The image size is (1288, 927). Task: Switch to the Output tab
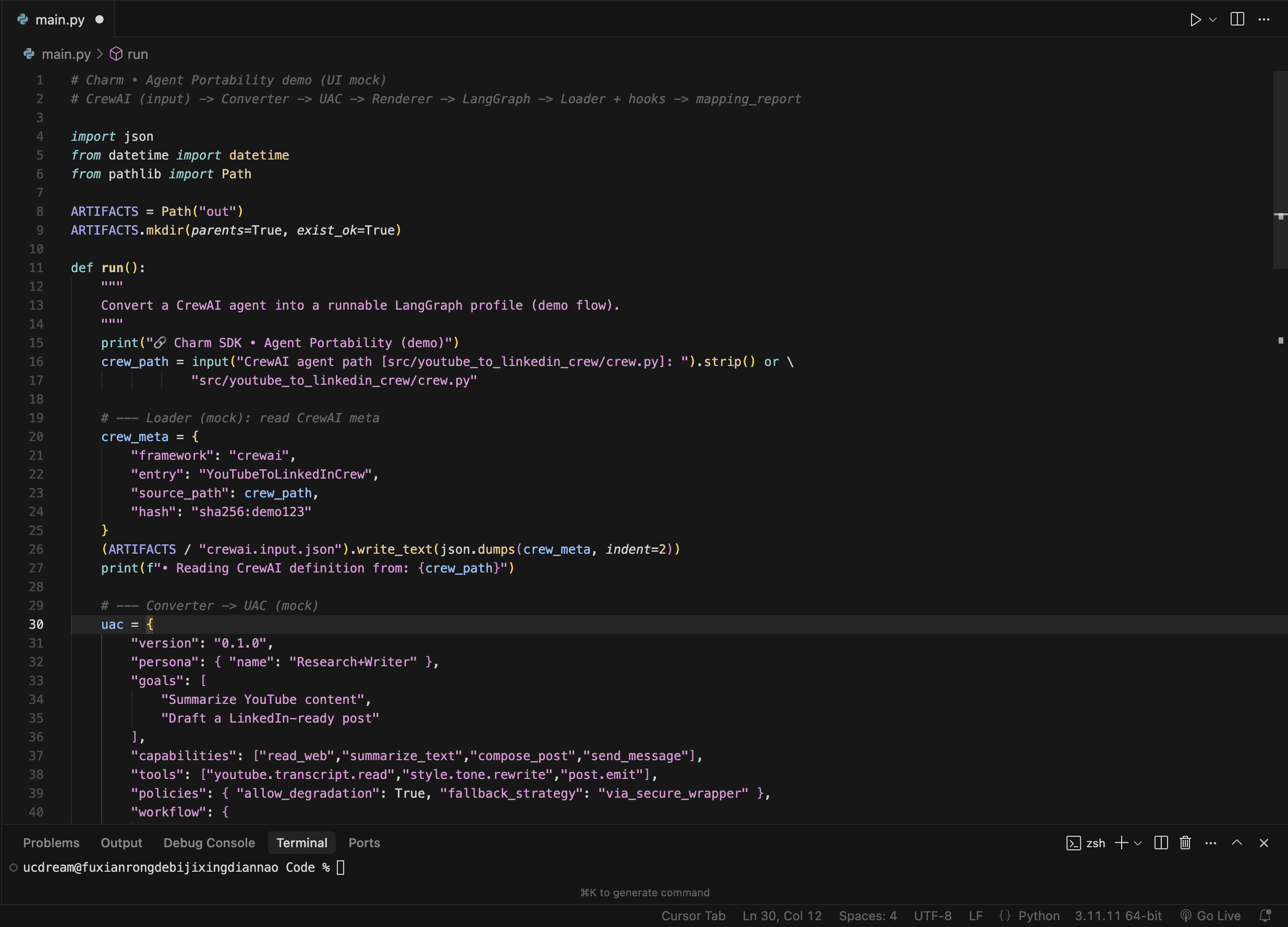point(121,843)
